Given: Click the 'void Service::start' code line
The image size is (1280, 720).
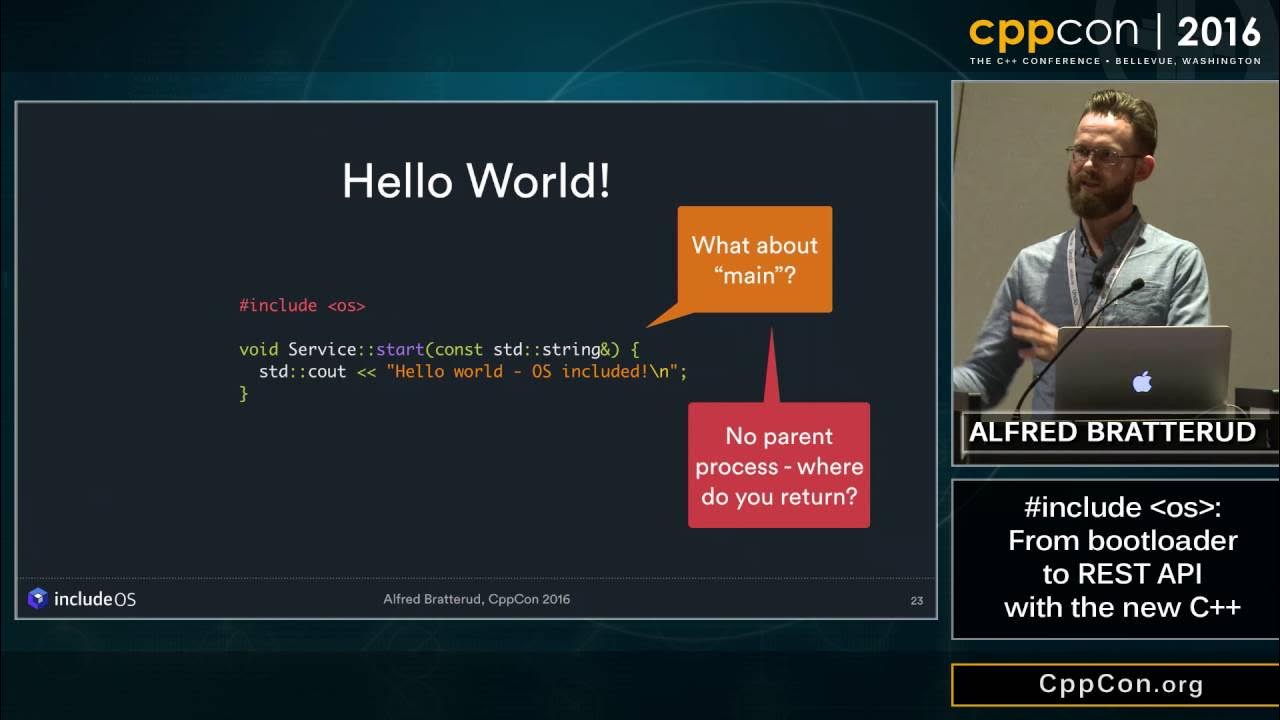Looking at the screenshot, I should (438, 349).
